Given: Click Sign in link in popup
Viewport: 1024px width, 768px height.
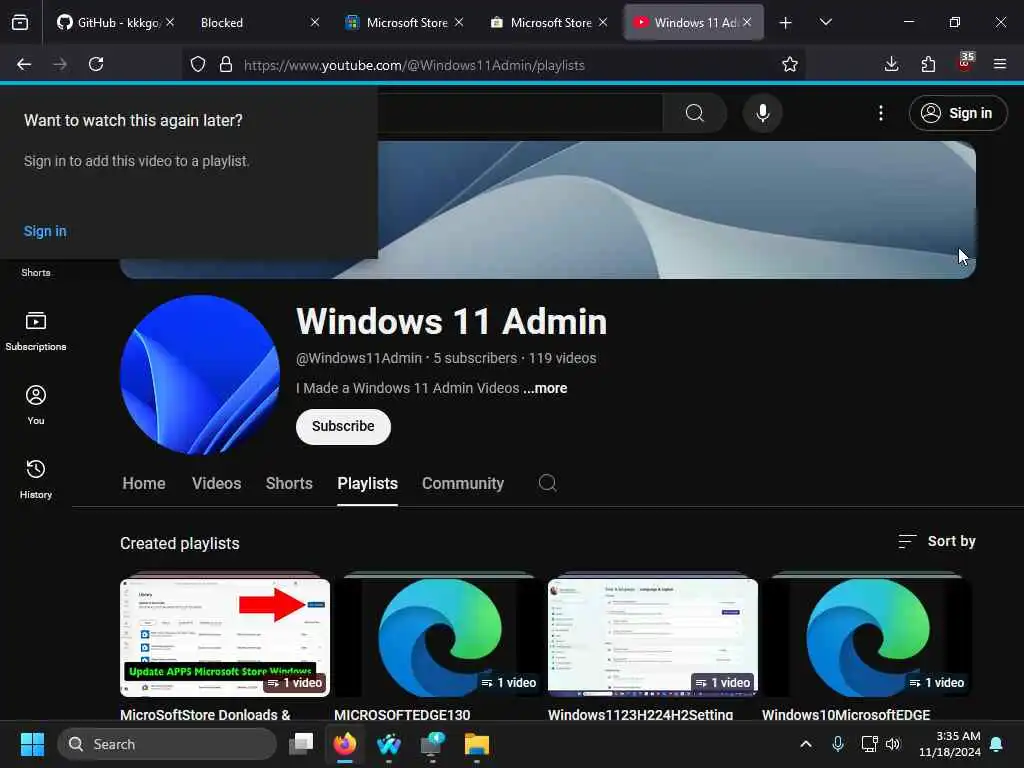Looking at the screenshot, I should pos(45,231).
